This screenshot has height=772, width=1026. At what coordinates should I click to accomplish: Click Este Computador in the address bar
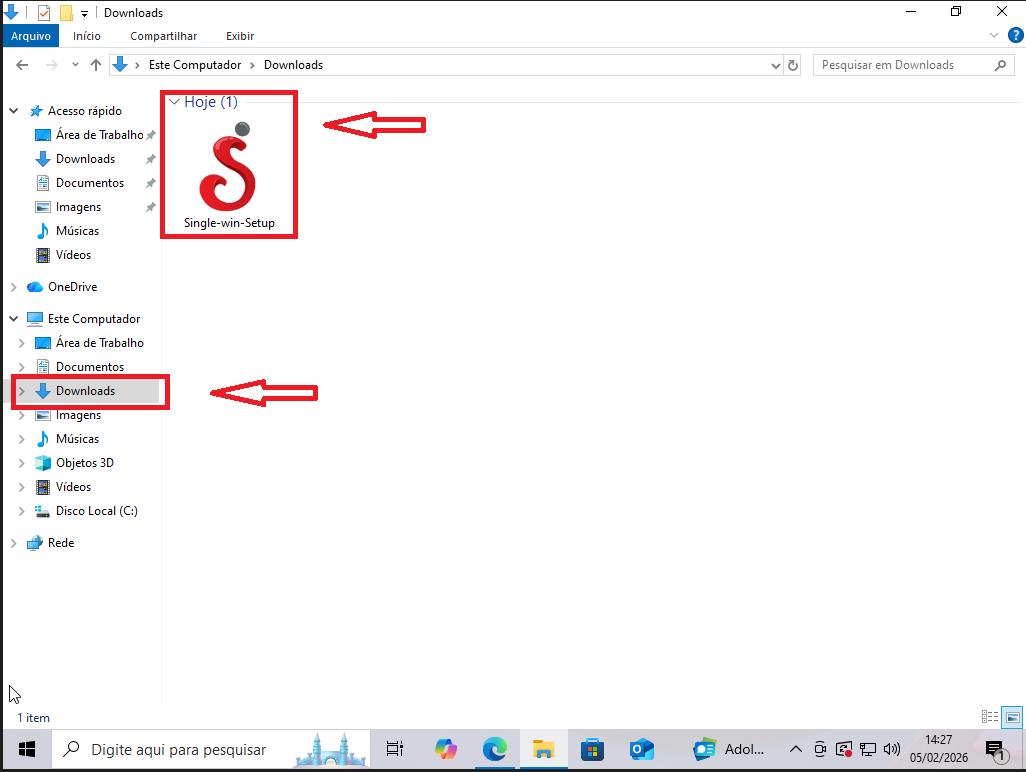tap(195, 64)
